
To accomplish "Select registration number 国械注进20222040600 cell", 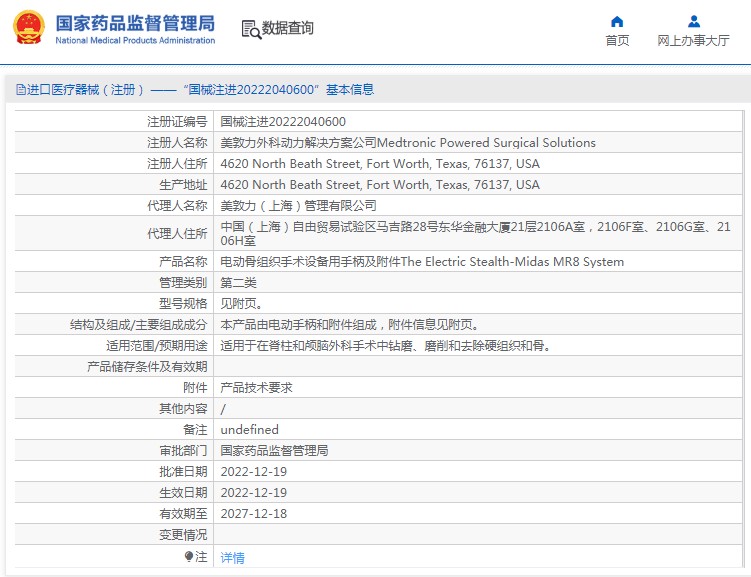I will 283,122.
